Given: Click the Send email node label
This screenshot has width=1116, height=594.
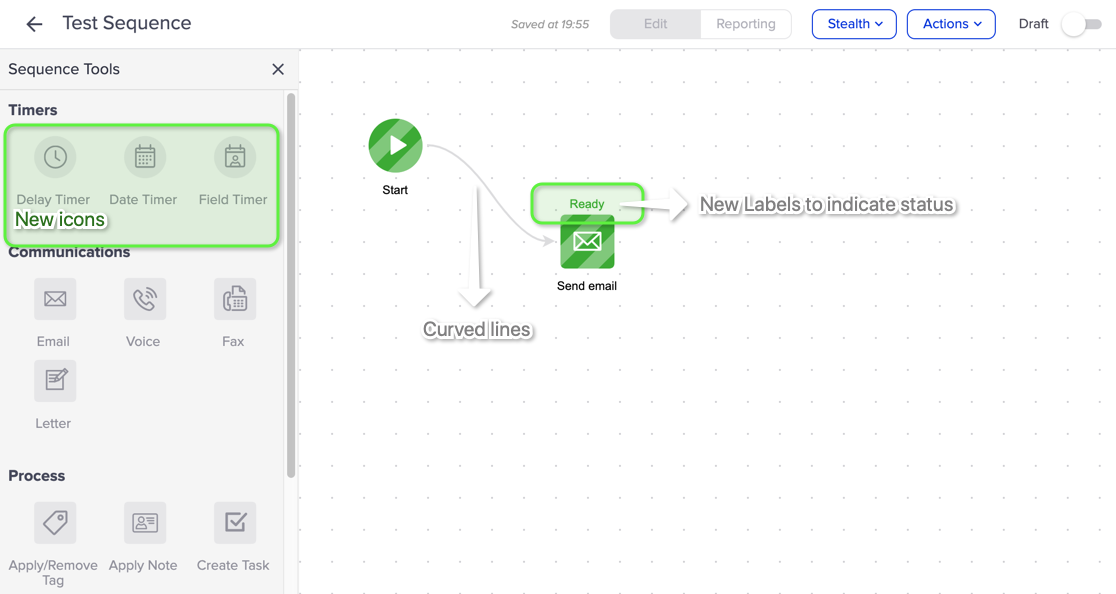Looking at the screenshot, I should 586,286.
